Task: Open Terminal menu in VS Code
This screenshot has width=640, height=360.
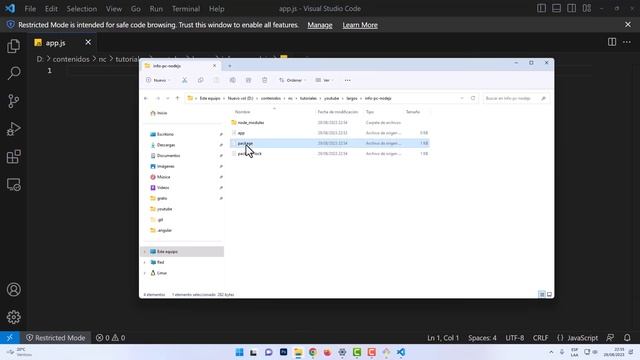Action: pyautogui.click(x=186, y=9)
